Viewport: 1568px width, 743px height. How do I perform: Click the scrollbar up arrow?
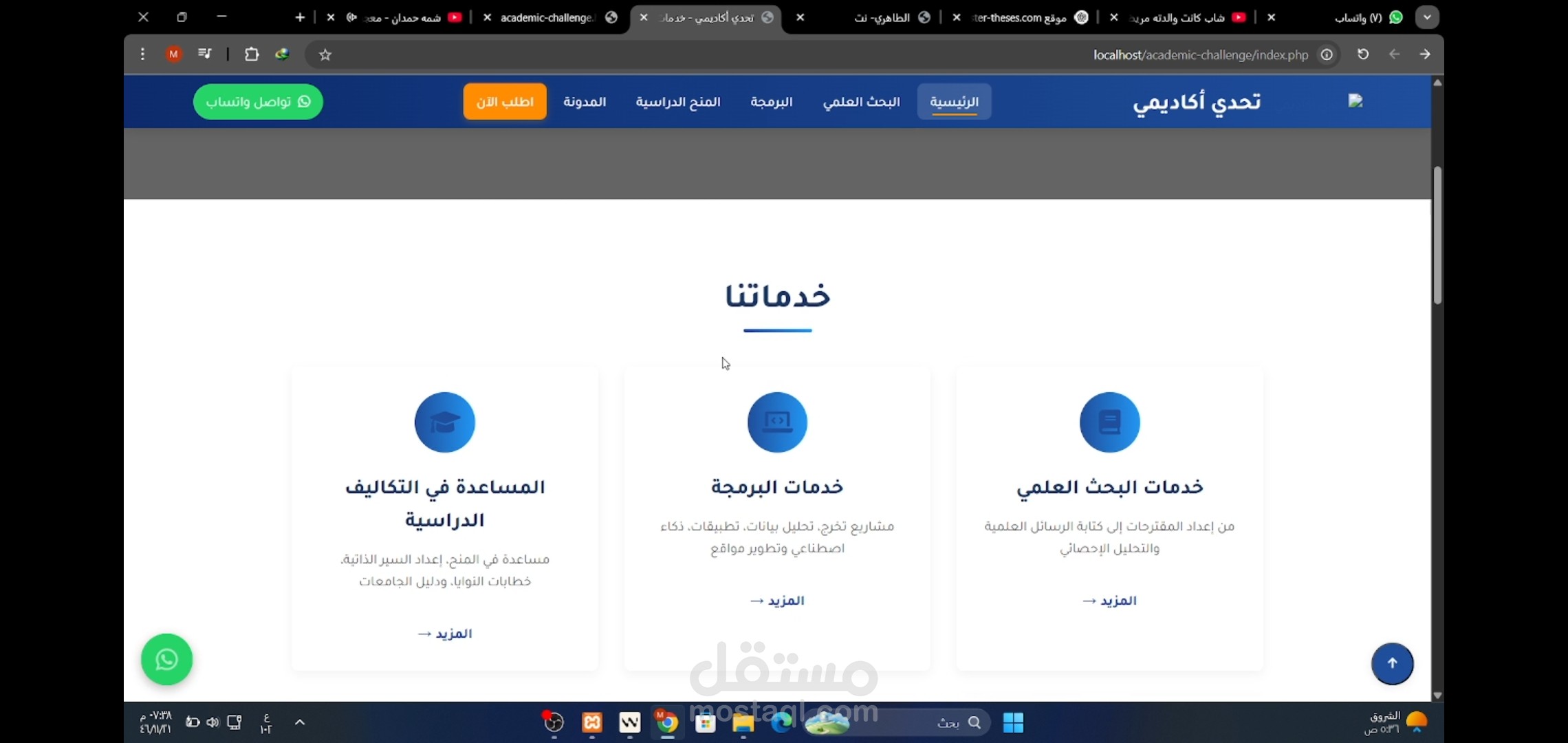coord(1437,83)
